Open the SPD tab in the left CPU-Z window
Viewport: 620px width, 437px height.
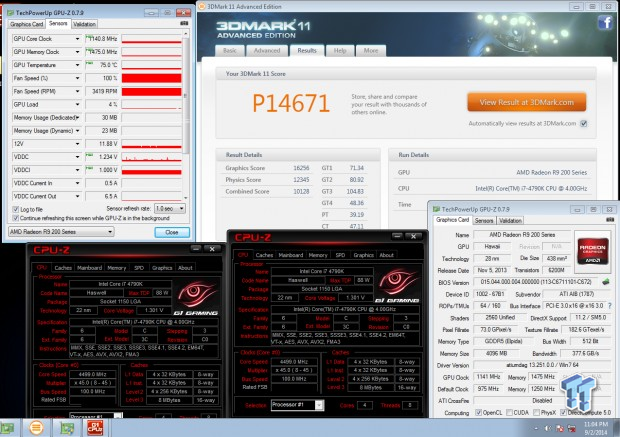[139, 268]
